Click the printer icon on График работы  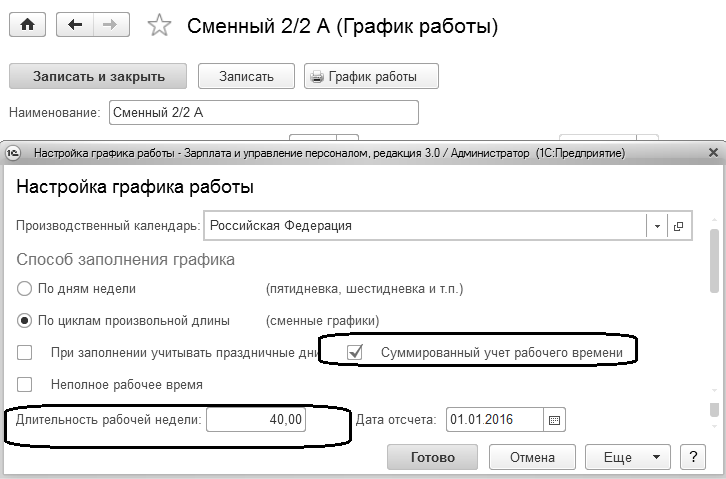pyautogui.click(x=317, y=76)
